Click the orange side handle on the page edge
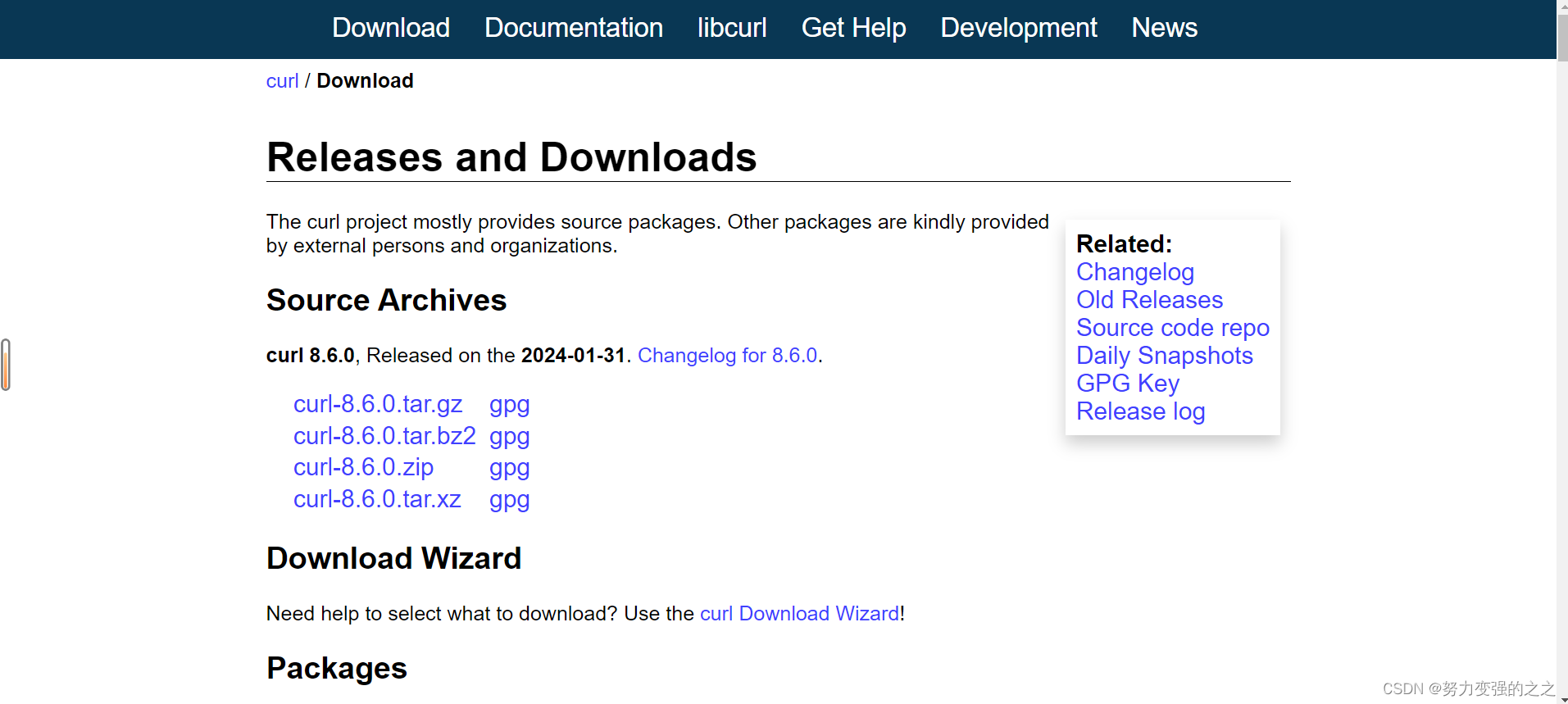The image size is (1568, 704). tap(6, 365)
